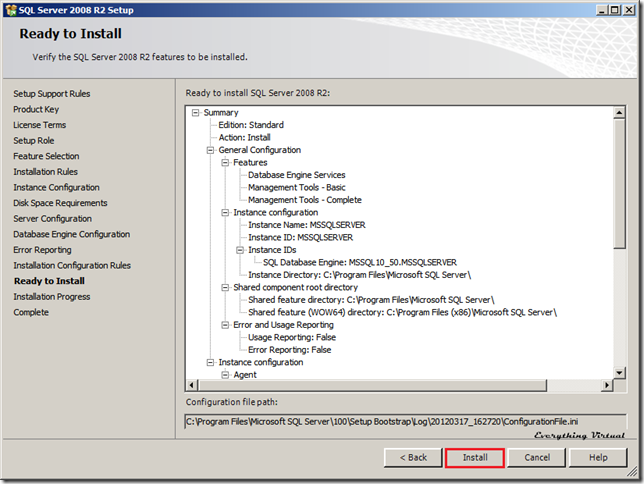
Task: Select the Shared feature directory row
Action: pyautogui.click(x=371, y=300)
